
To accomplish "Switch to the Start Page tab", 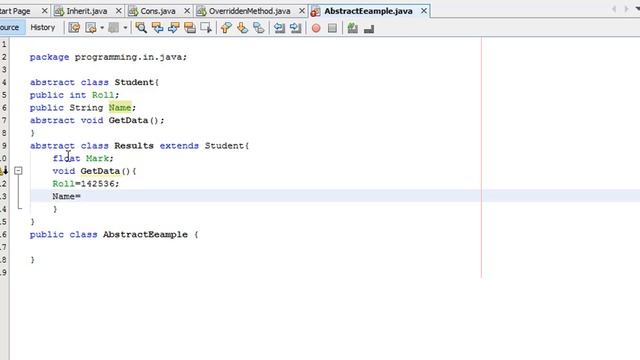I will [15, 11].
